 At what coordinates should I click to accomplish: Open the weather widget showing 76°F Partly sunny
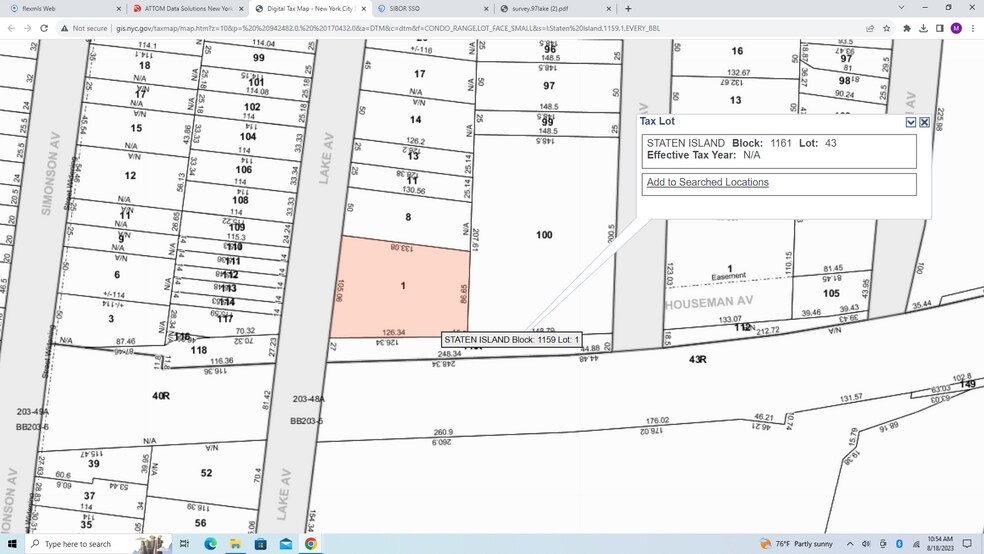coord(797,543)
